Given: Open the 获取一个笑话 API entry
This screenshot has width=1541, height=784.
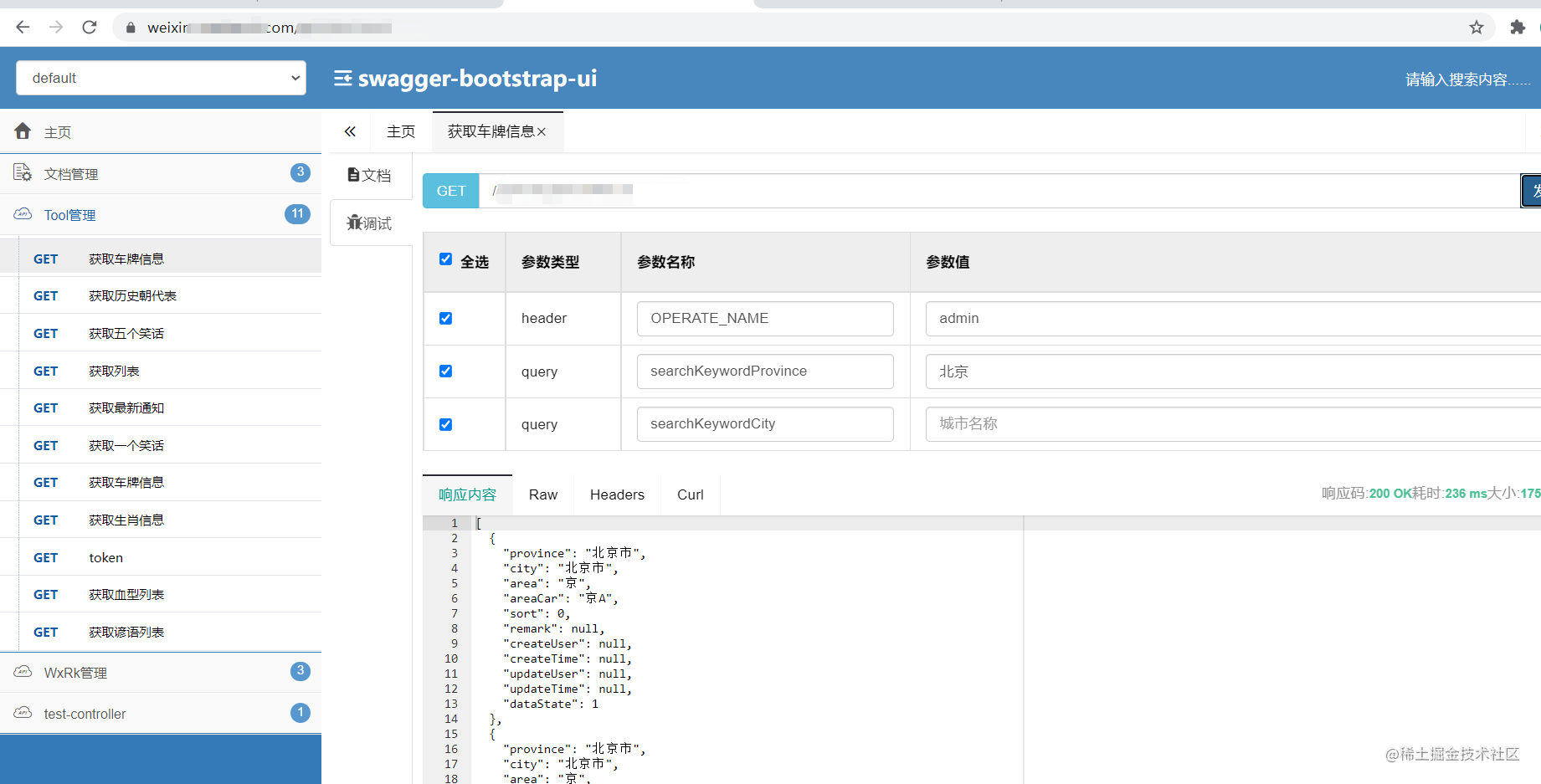Looking at the screenshot, I should (161, 445).
